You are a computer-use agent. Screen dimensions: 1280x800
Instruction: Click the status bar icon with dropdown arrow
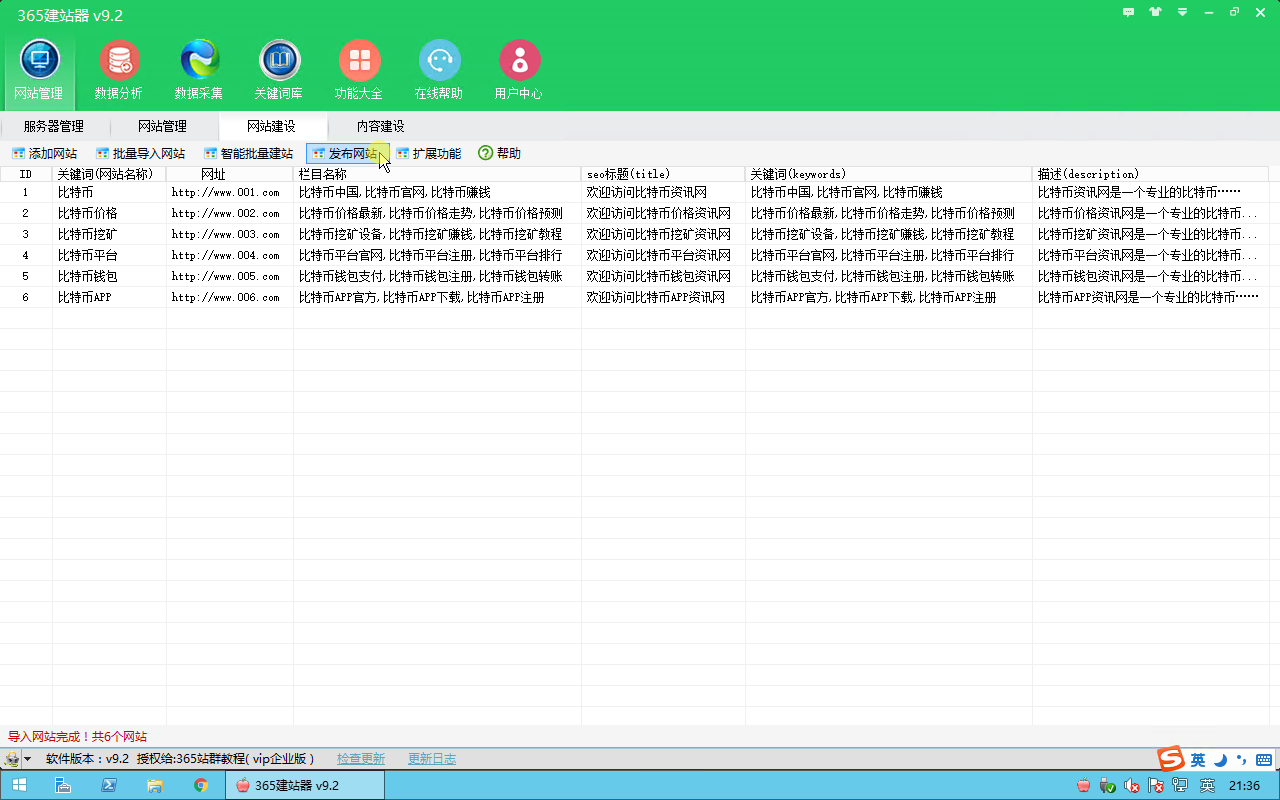18,759
